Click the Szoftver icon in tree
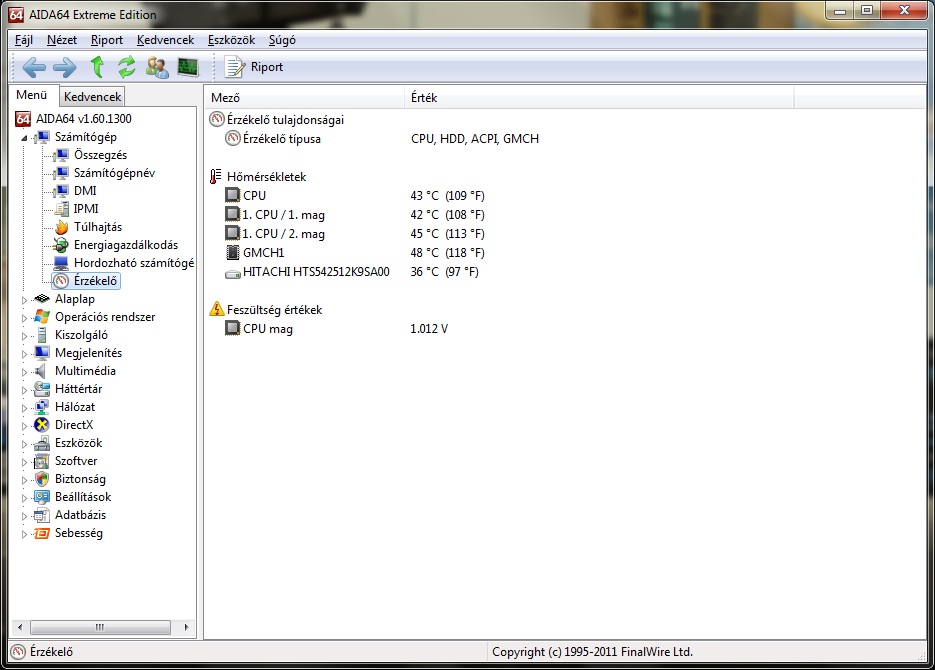 (42, 461)
